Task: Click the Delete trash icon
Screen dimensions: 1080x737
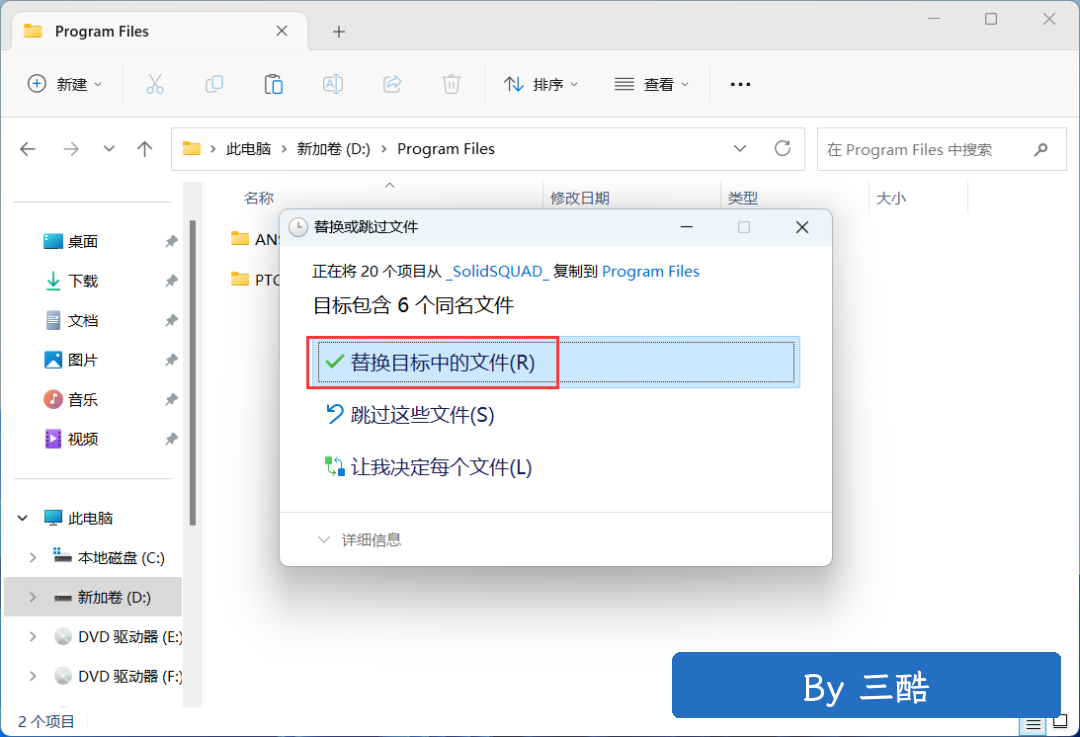Action: (451, 85)
